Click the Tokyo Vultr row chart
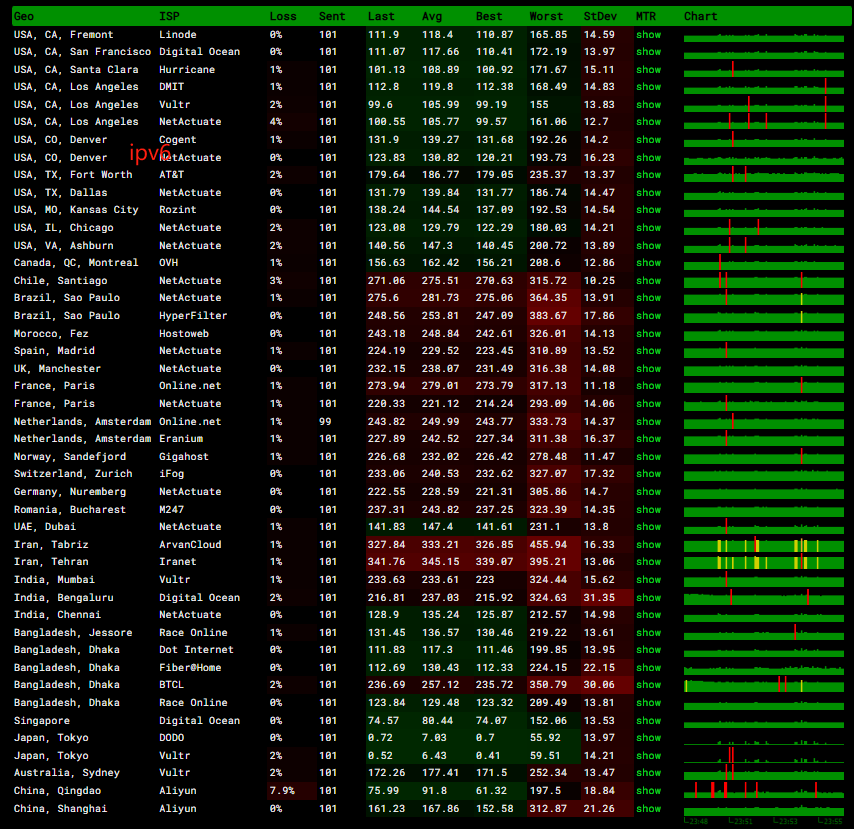Viewport: 854px width, 829px height. coord(764,755)
